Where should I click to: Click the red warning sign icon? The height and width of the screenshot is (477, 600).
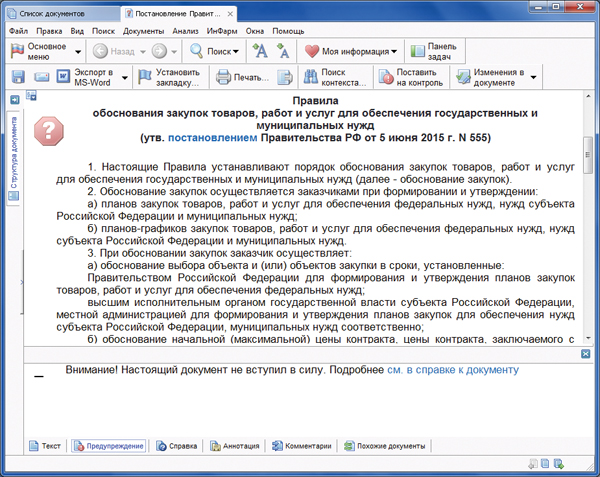tap(48, 129)
